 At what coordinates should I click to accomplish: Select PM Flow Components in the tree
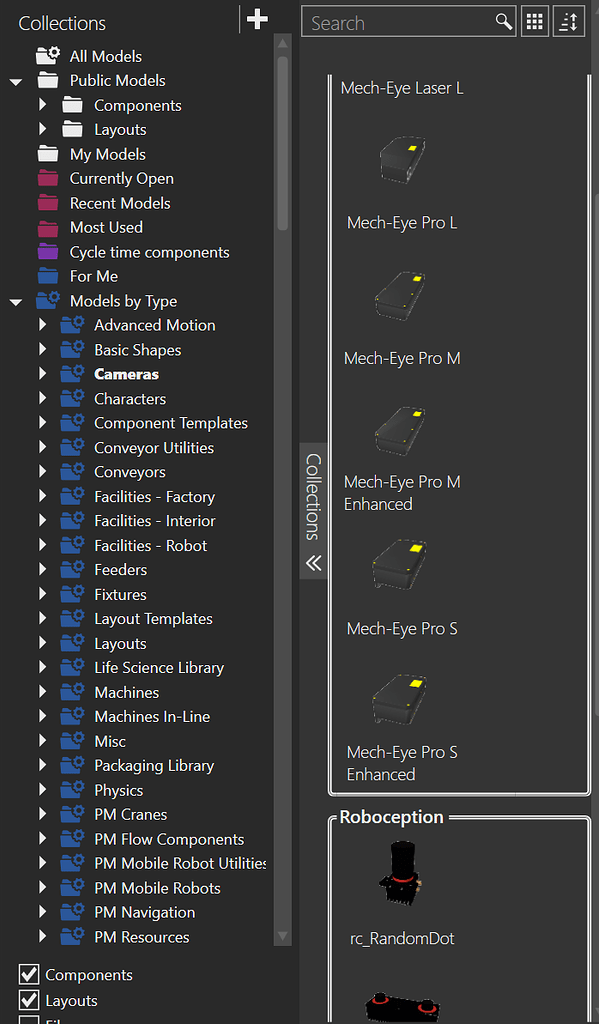click(169, 839)
